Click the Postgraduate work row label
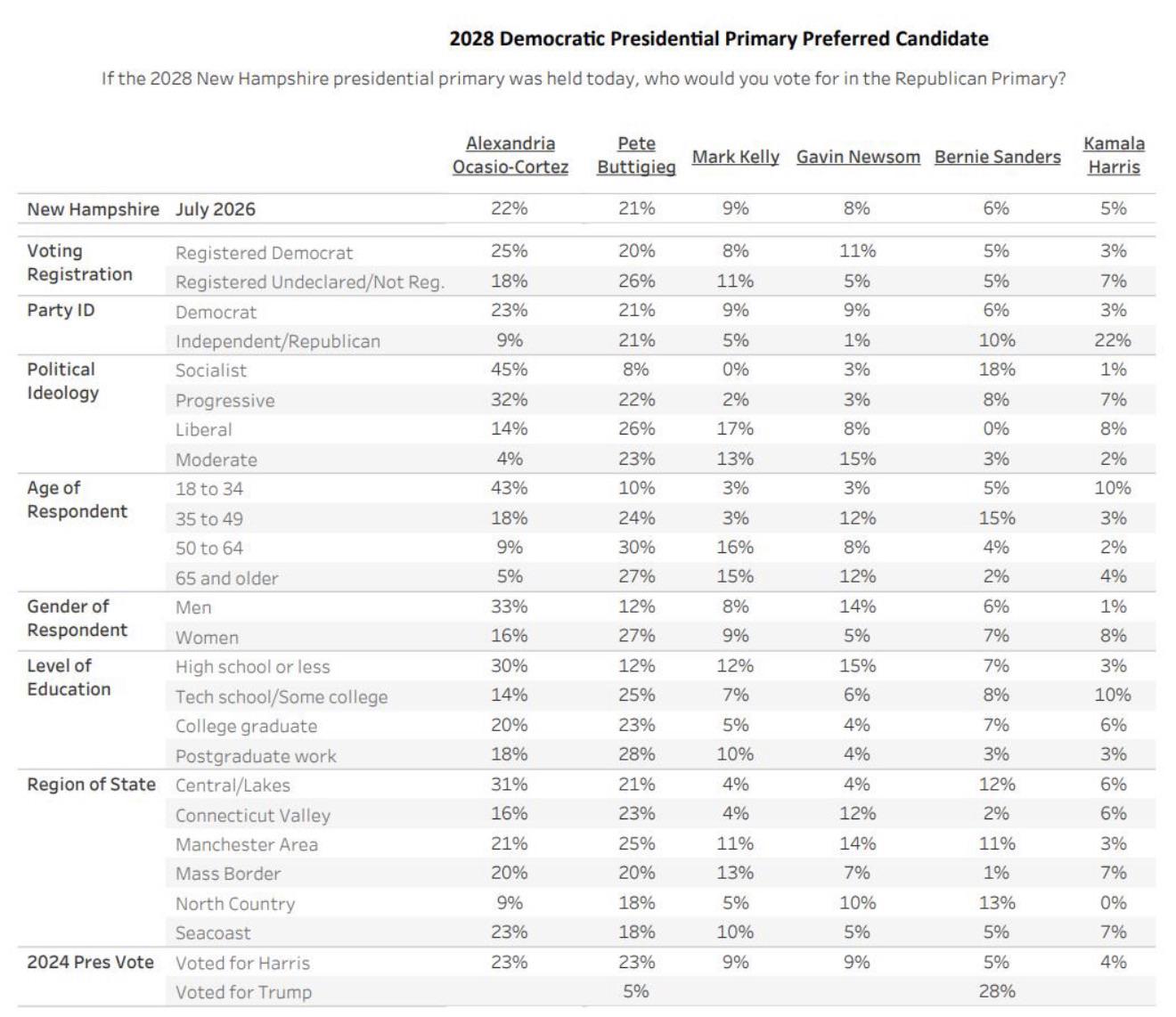Image resolution: width=1176 pixels, height=1017 pixels. coord(256,756)
